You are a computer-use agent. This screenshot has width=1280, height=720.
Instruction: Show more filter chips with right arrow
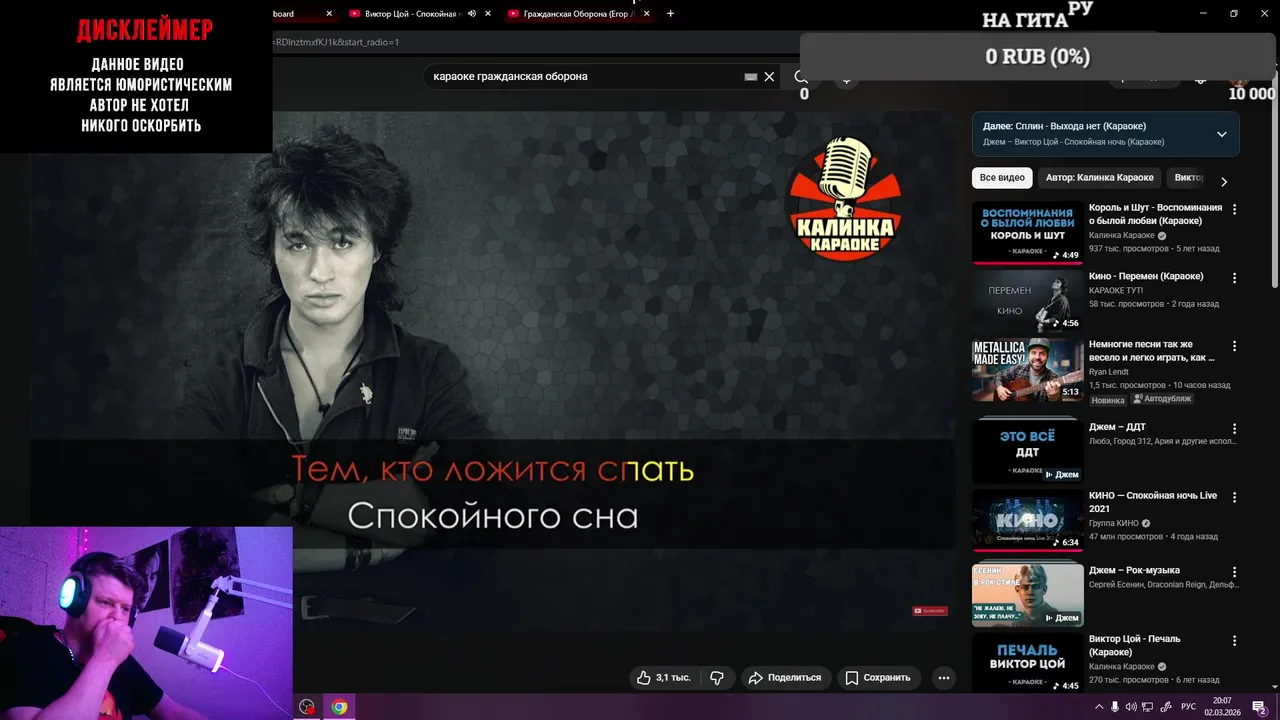click(x=1223, y=181)
